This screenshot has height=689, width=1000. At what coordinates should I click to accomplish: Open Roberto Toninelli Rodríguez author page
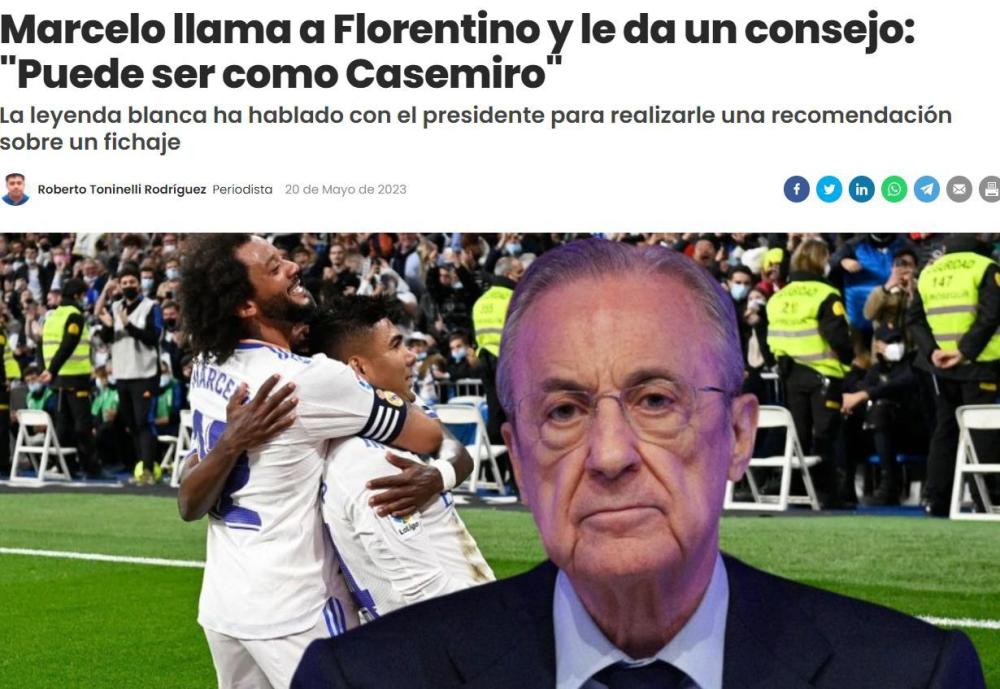(x=122, y=189)
